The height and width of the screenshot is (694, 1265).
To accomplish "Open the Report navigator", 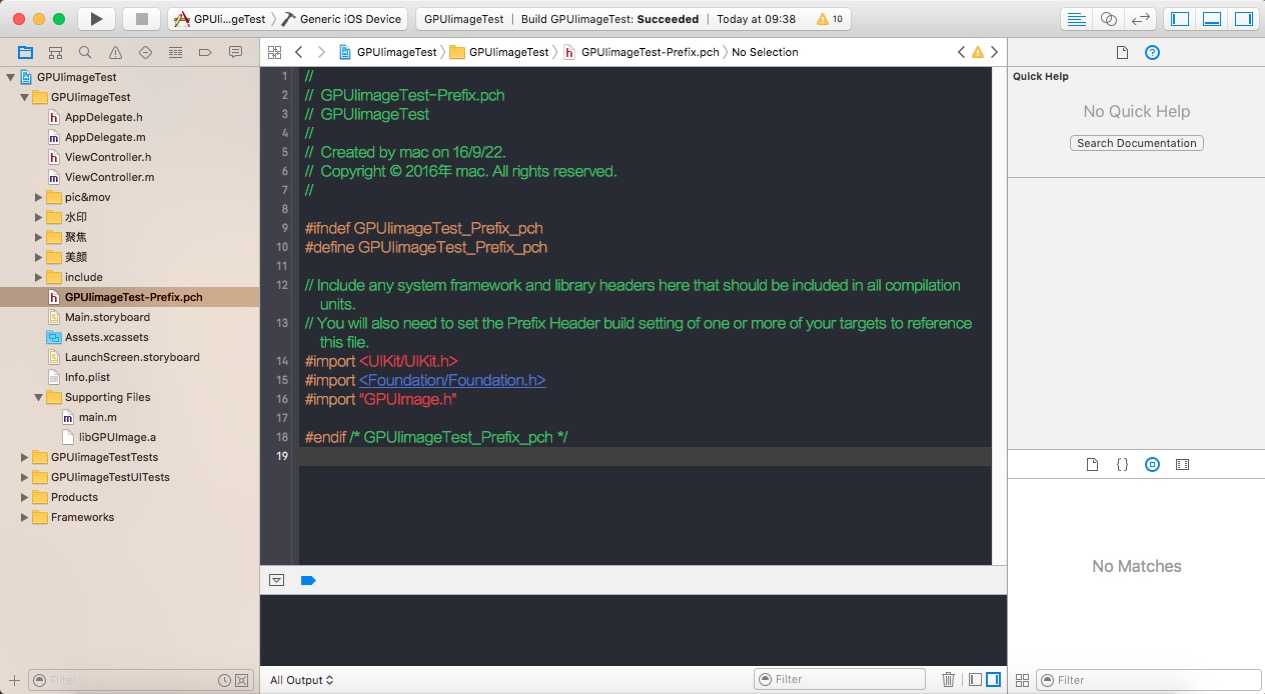I will [x=235, y=52].
